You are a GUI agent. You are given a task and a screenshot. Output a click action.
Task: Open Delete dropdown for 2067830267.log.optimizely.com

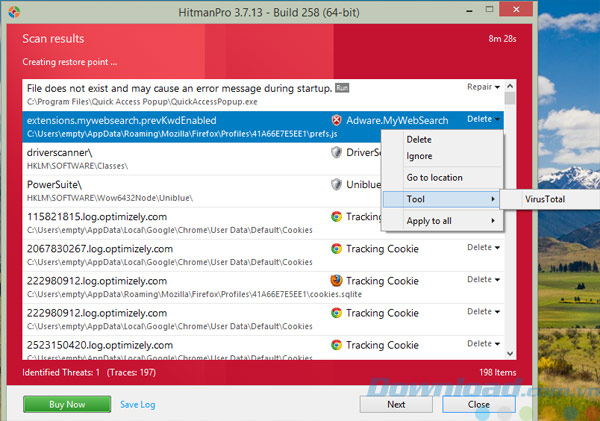coord(483,248)
